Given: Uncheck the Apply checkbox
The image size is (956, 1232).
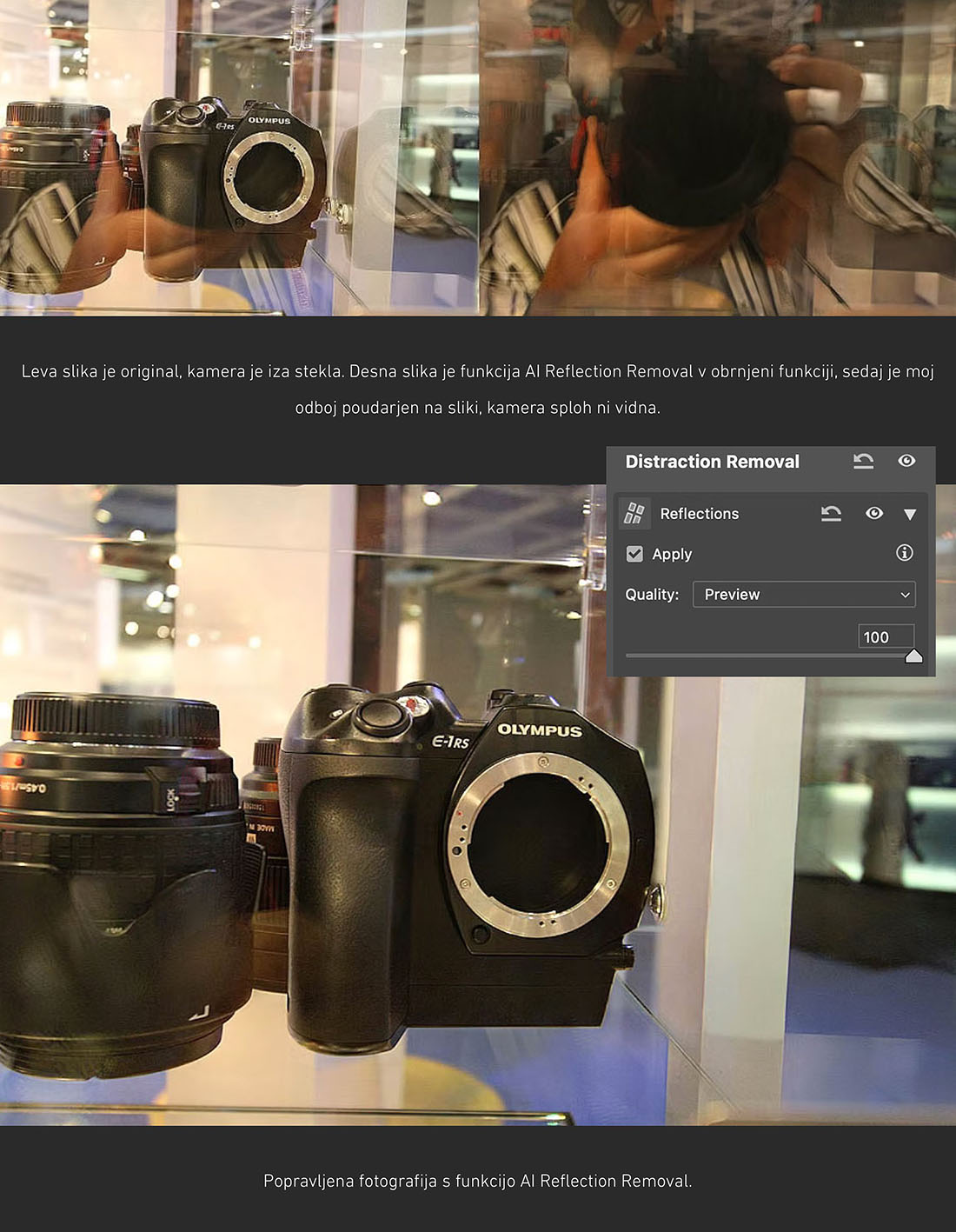Looking at the screenshot, I should pos(635,554).
